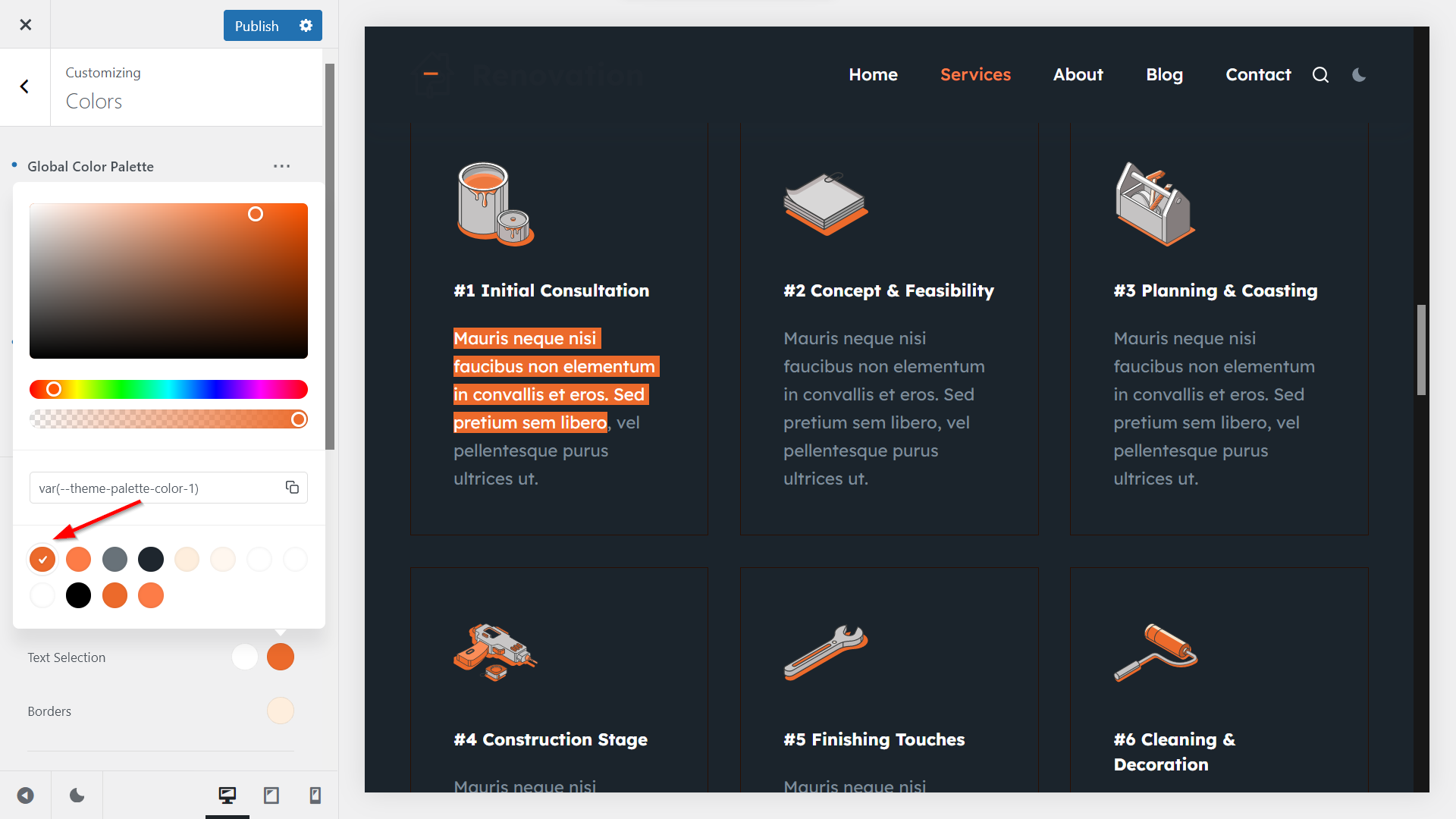The width and height of the screenshot is (1456, 819).
Task: Drag the hue slider to change color
Action: (x=54, y=390)
